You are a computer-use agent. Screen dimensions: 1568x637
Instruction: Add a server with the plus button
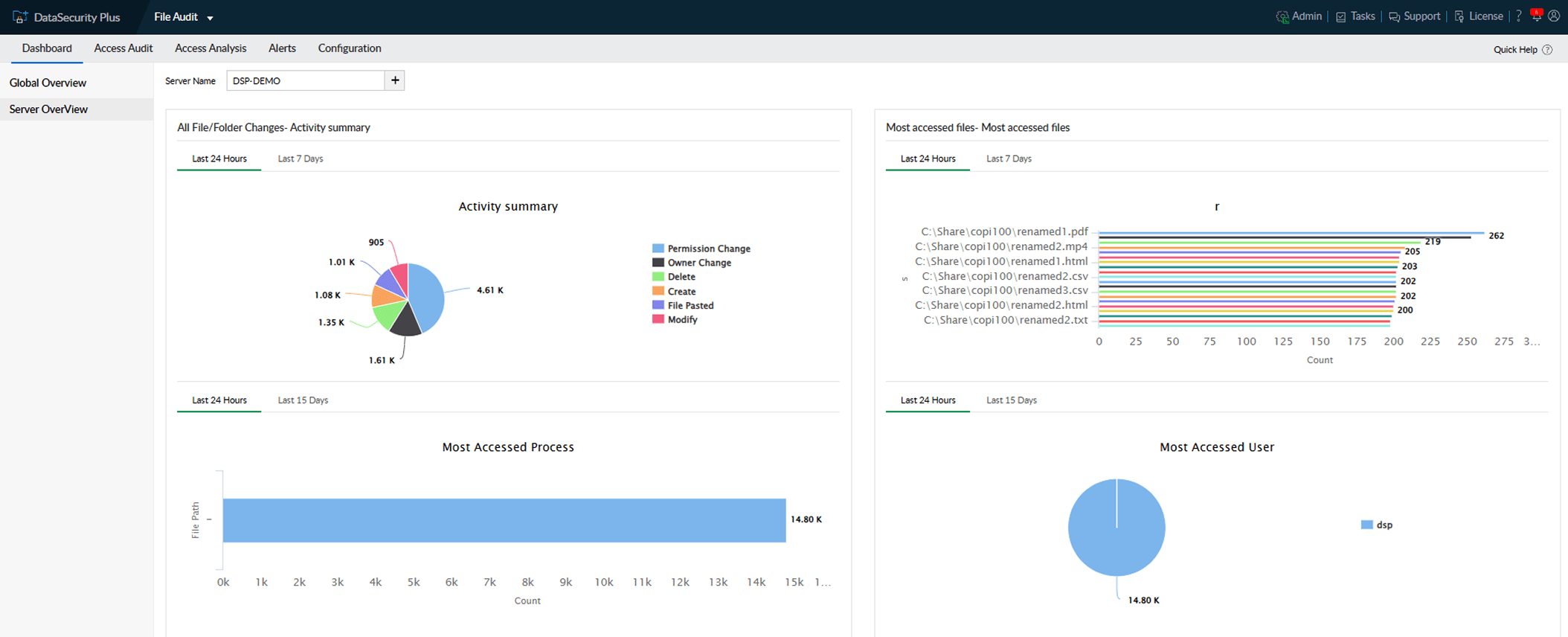click(x=395, y=80)
